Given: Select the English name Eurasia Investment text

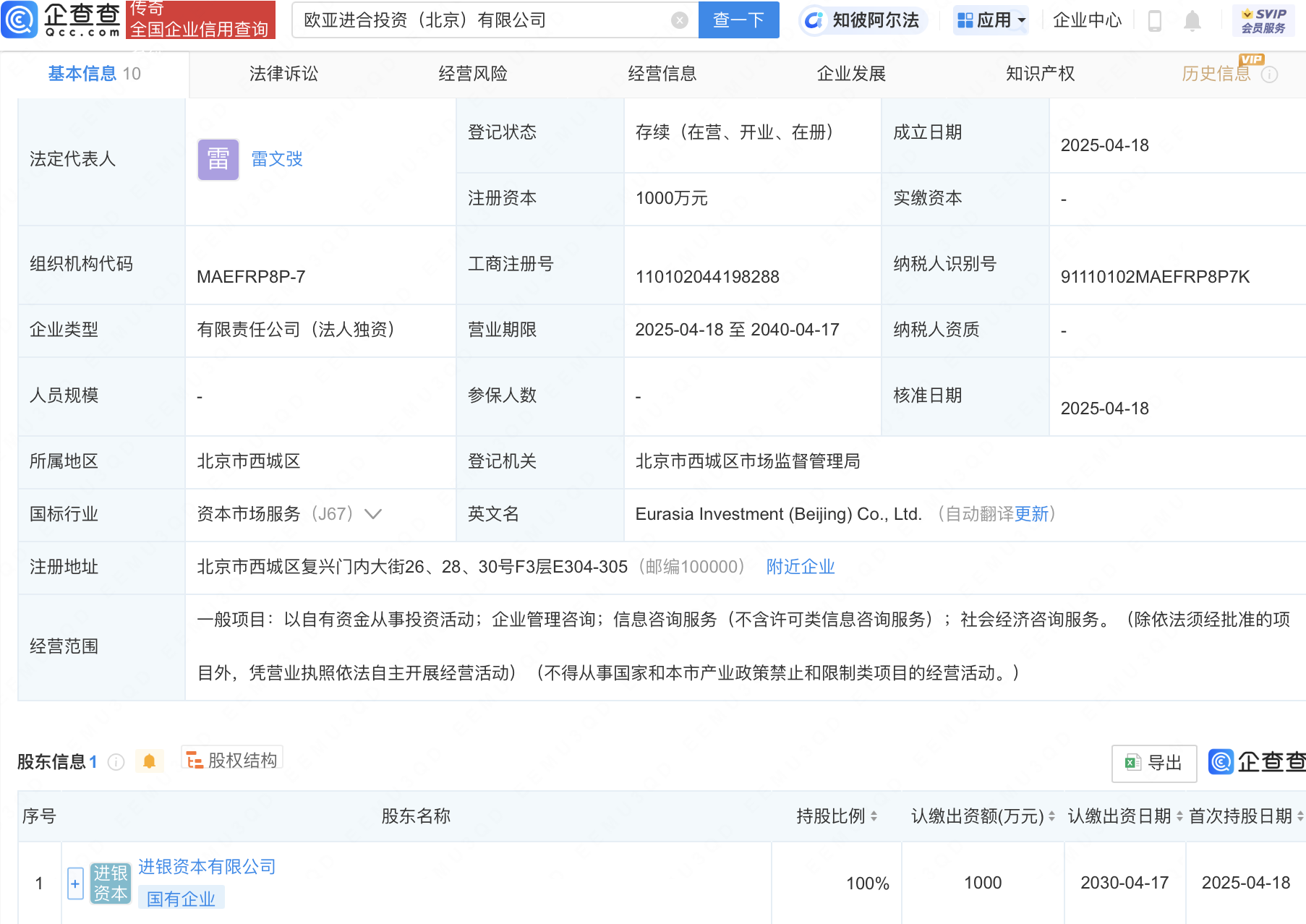Looking at the screenshot, I should pyautogui.click(x=779, y=514).
